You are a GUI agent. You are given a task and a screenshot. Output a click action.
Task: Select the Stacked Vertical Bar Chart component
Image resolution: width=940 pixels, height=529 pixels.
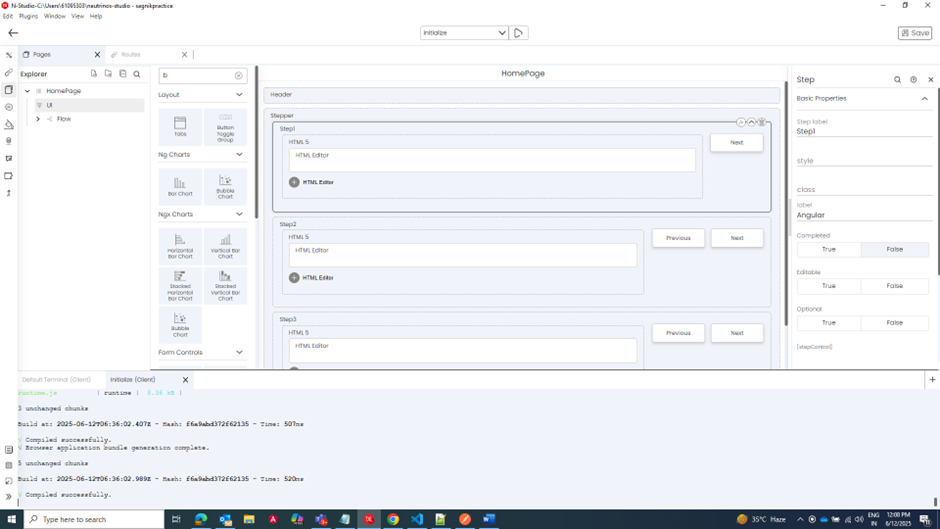(x=225, y=285)
